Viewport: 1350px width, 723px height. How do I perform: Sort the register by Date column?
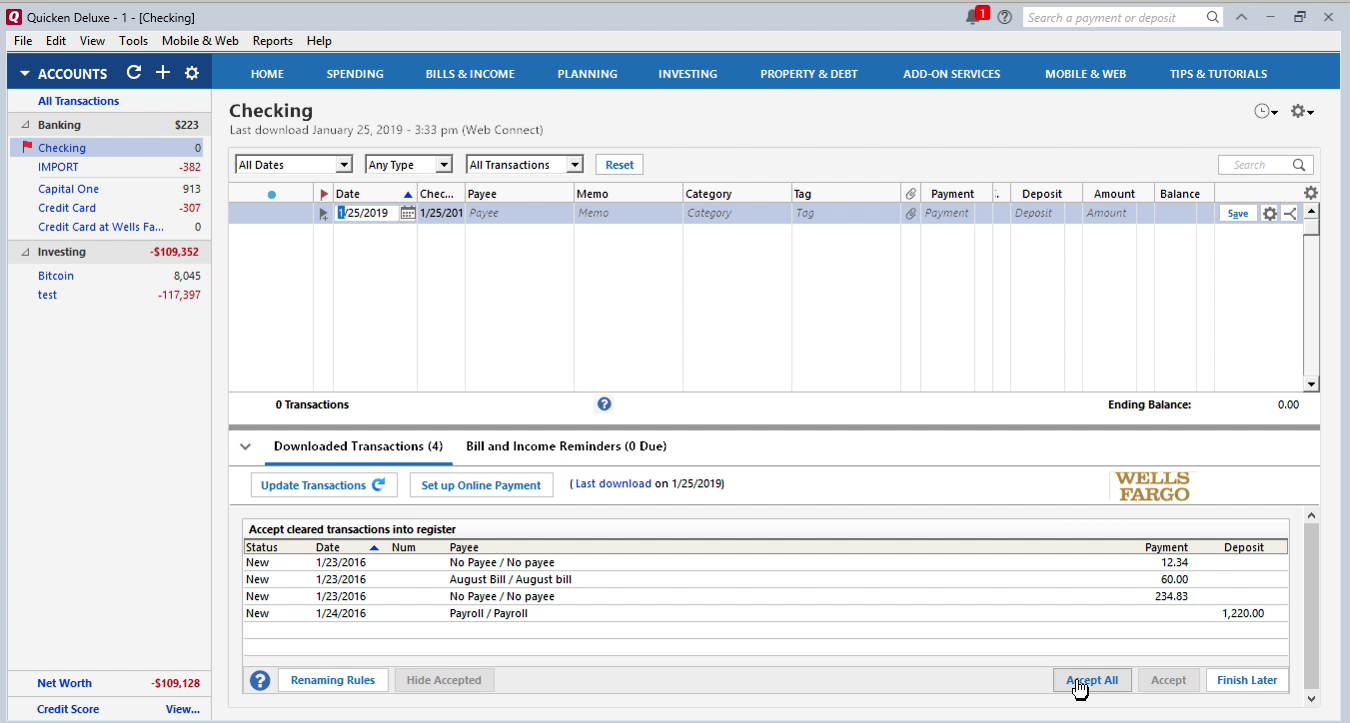pyautogui.click(x=374, y=194)
